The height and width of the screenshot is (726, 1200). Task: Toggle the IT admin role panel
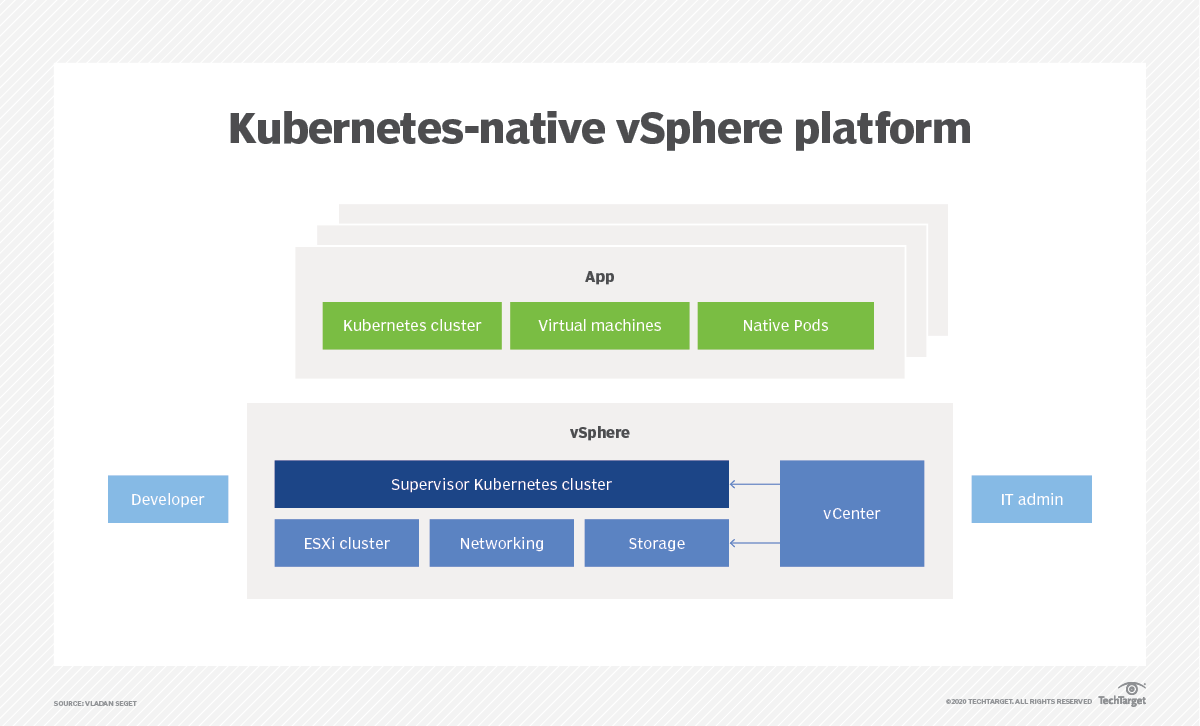[1031, 499]
